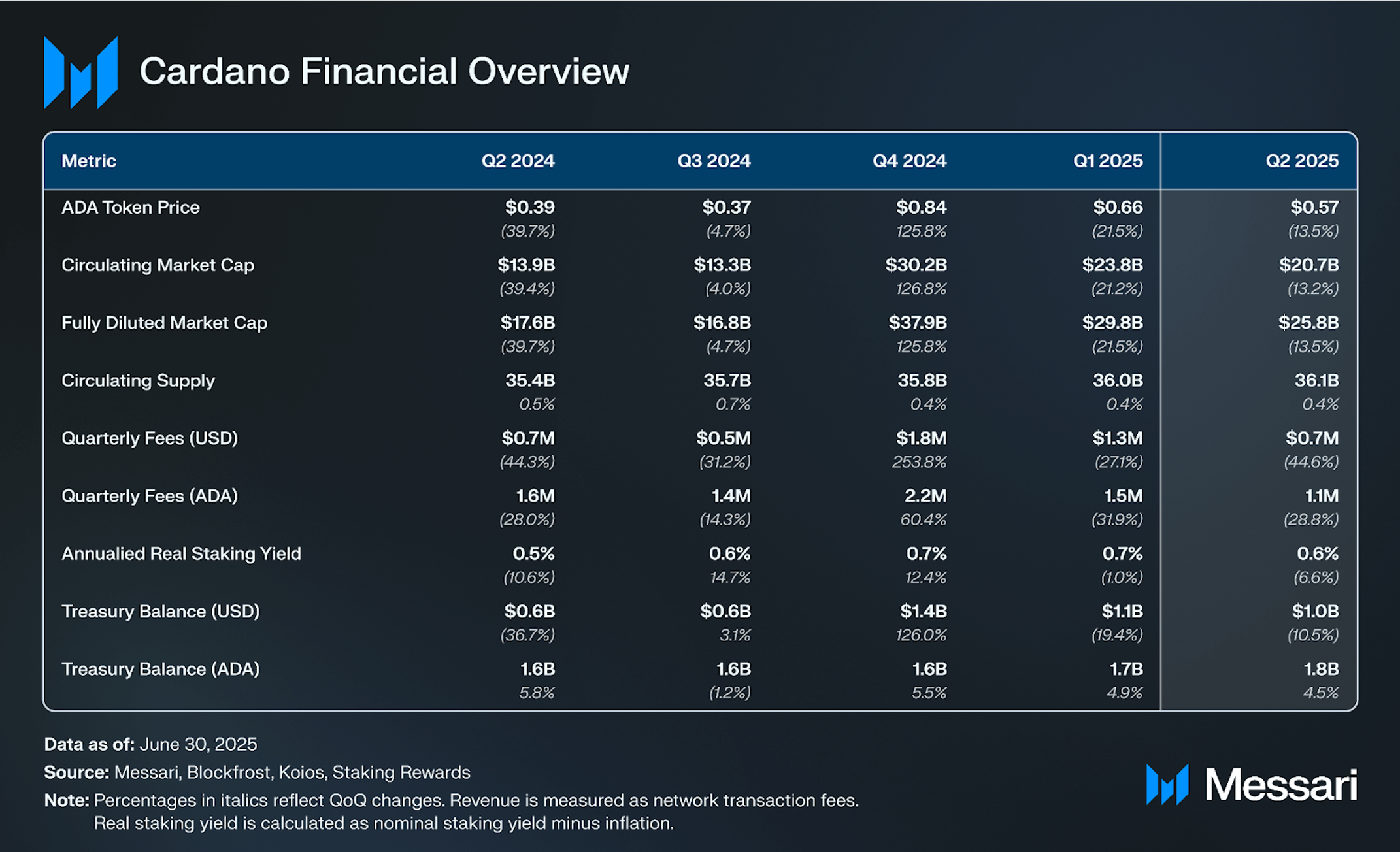1400x852 pixels.
Task: Select the Treasury Balance (ADA) row label
Action: (161, 669)
